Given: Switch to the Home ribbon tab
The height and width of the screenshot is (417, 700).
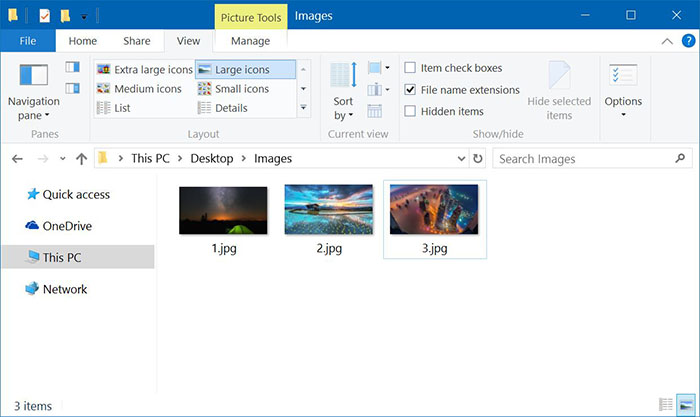Looking at the screenshot, I should pos(82,41).
